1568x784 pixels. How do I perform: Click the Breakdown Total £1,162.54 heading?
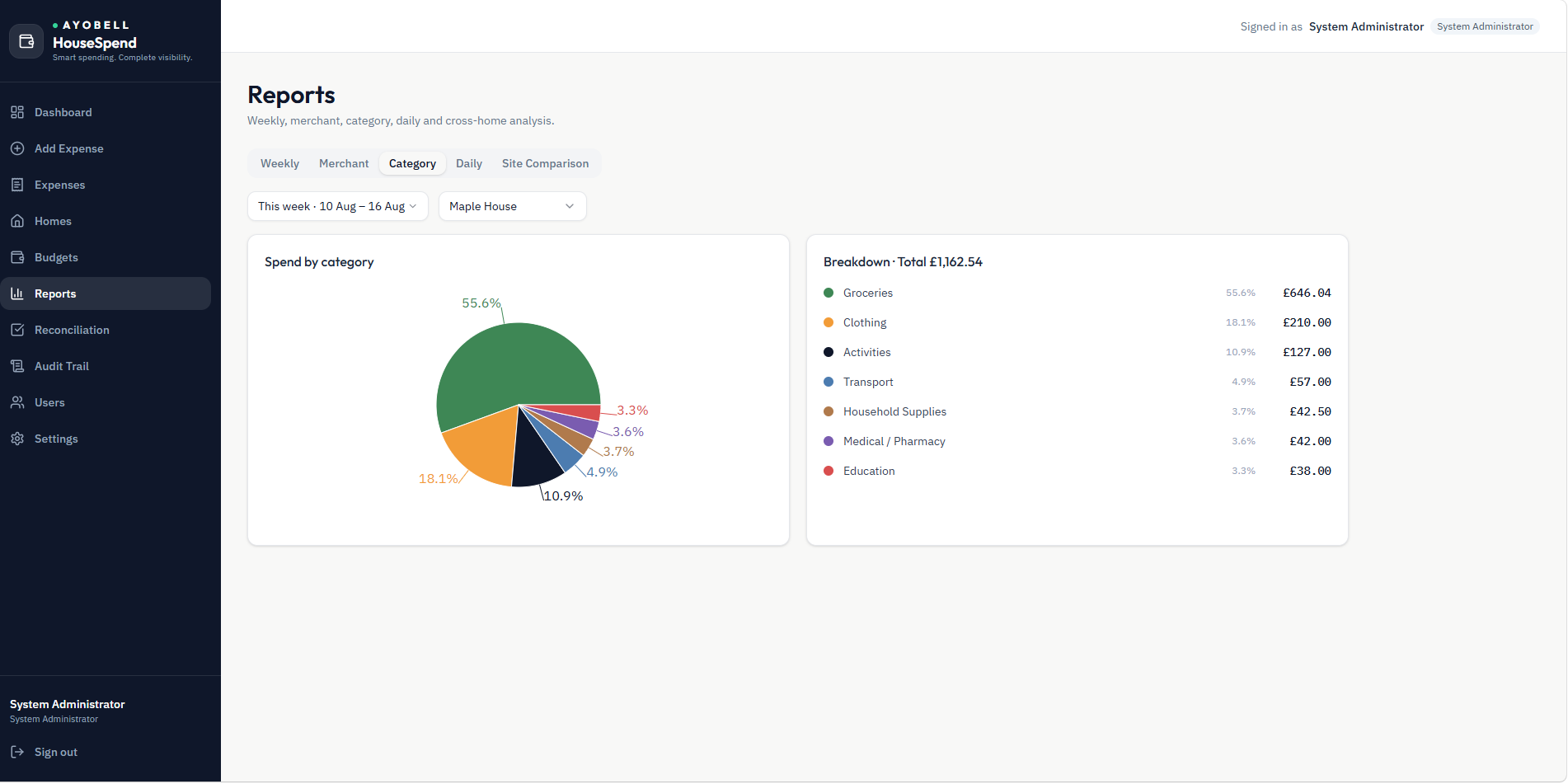[x=903, y=262]
